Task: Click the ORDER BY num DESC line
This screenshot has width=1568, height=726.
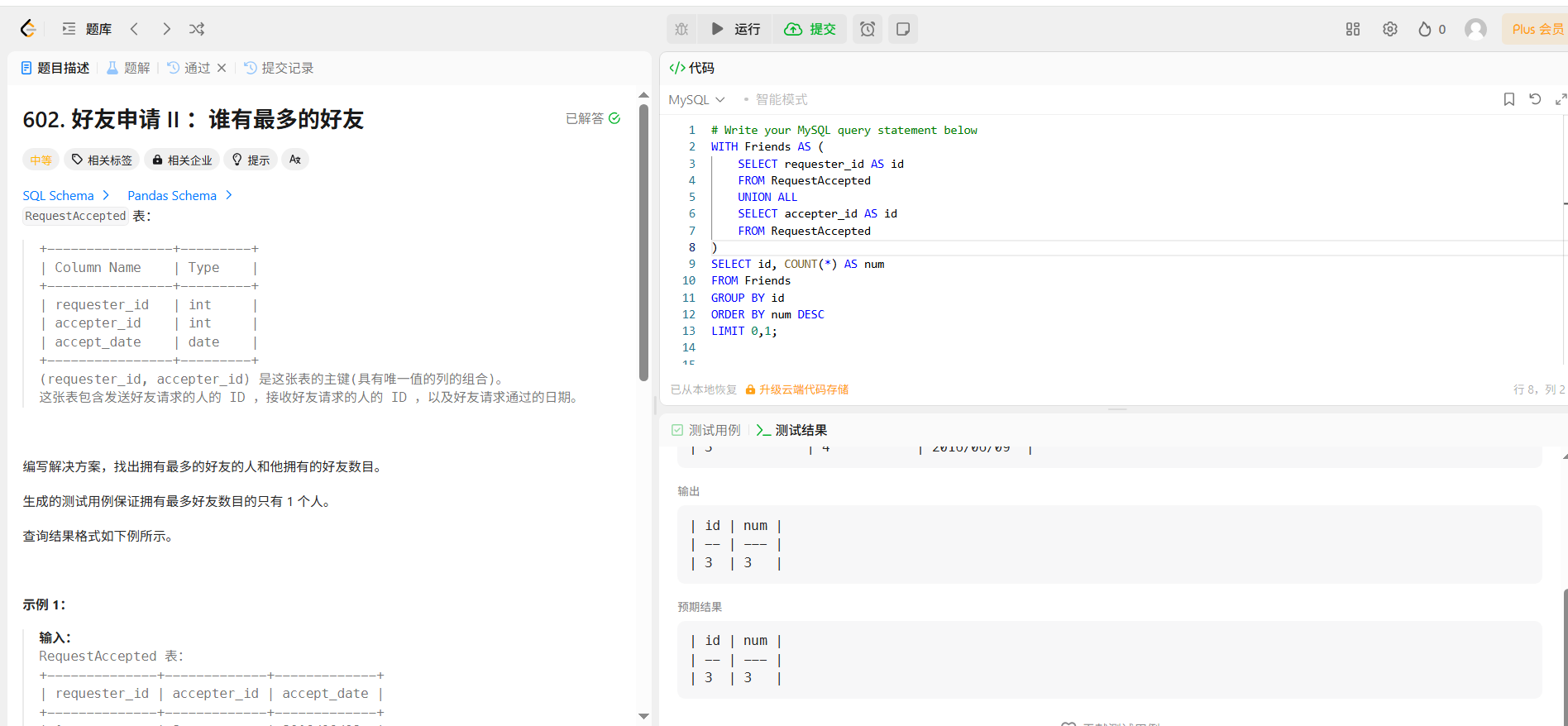Action: pyautogui.click(x=767, y=314)
